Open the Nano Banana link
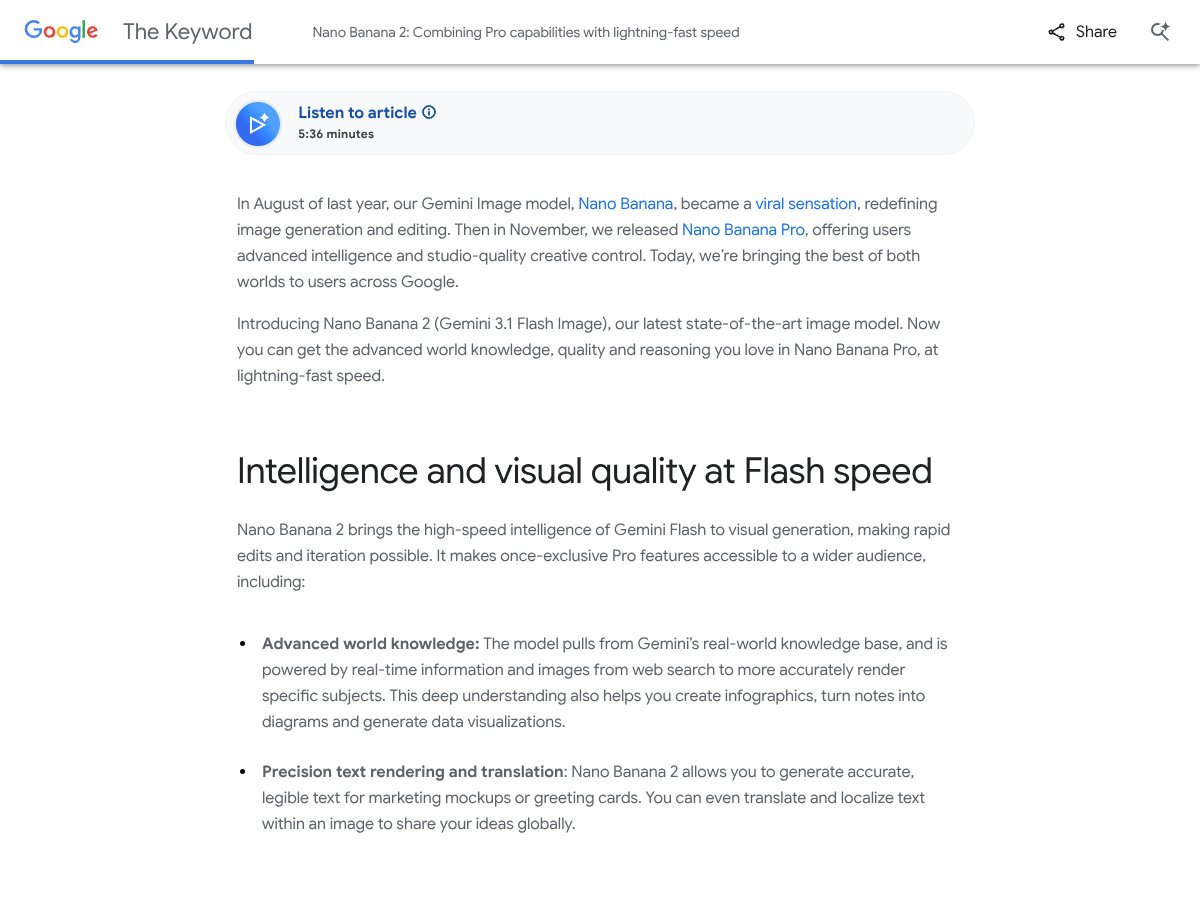This screenshot has height=900, width=1200. pos(625,204)
